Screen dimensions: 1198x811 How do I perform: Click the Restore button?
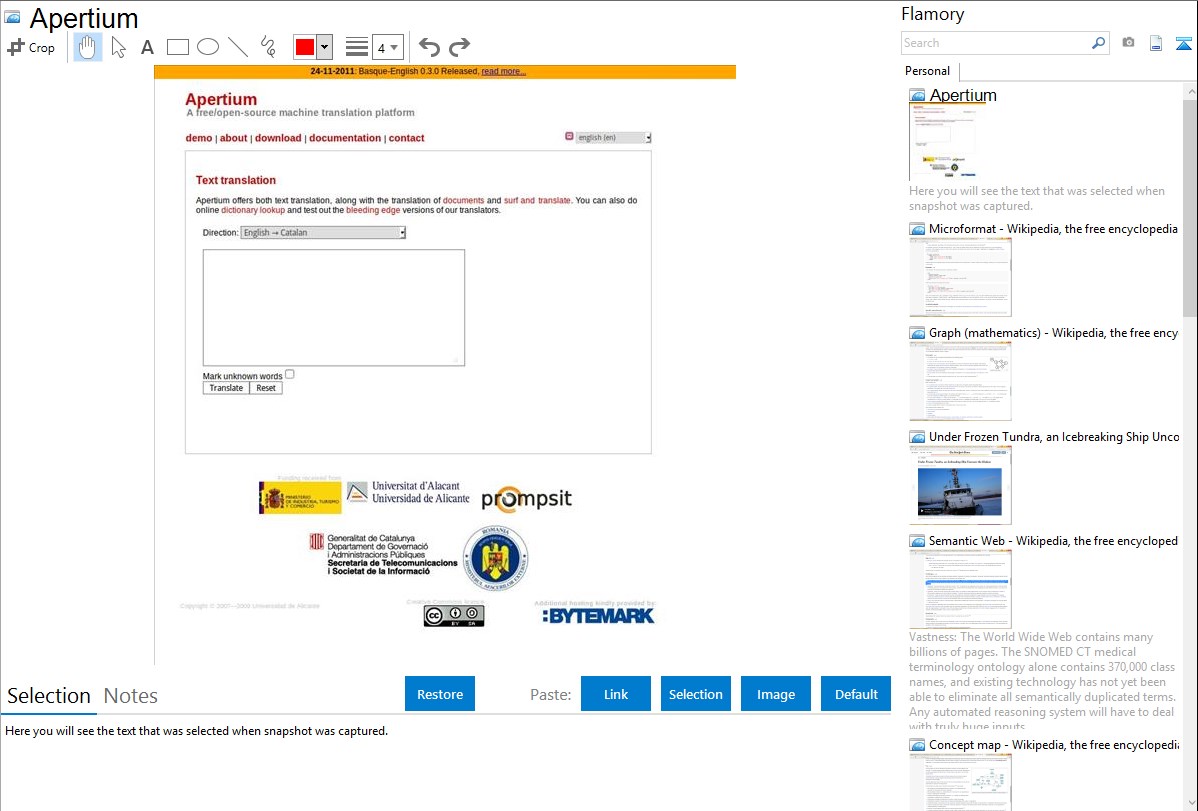[x=440, y=694]
